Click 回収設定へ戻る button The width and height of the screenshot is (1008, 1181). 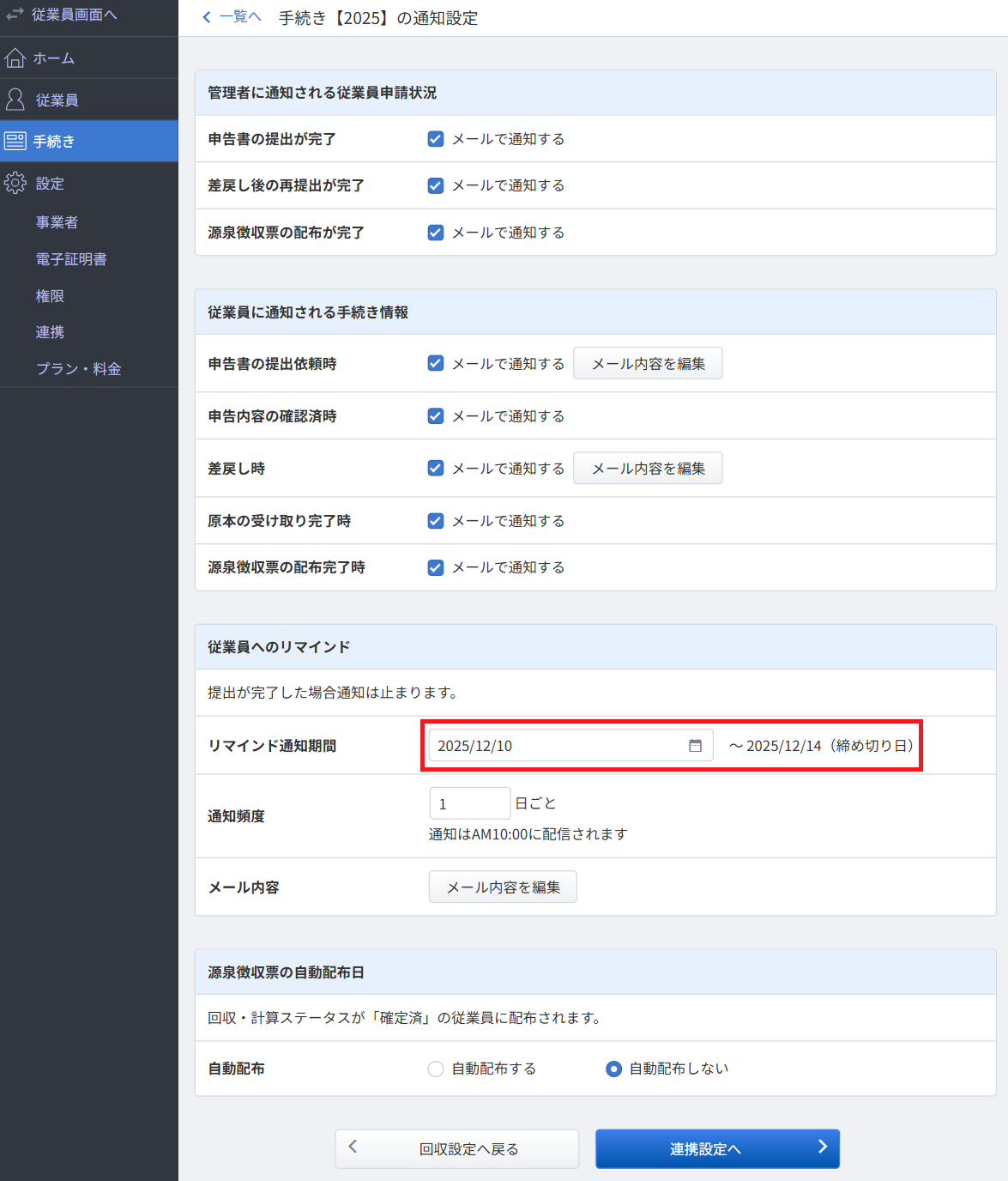point(457,1148)
